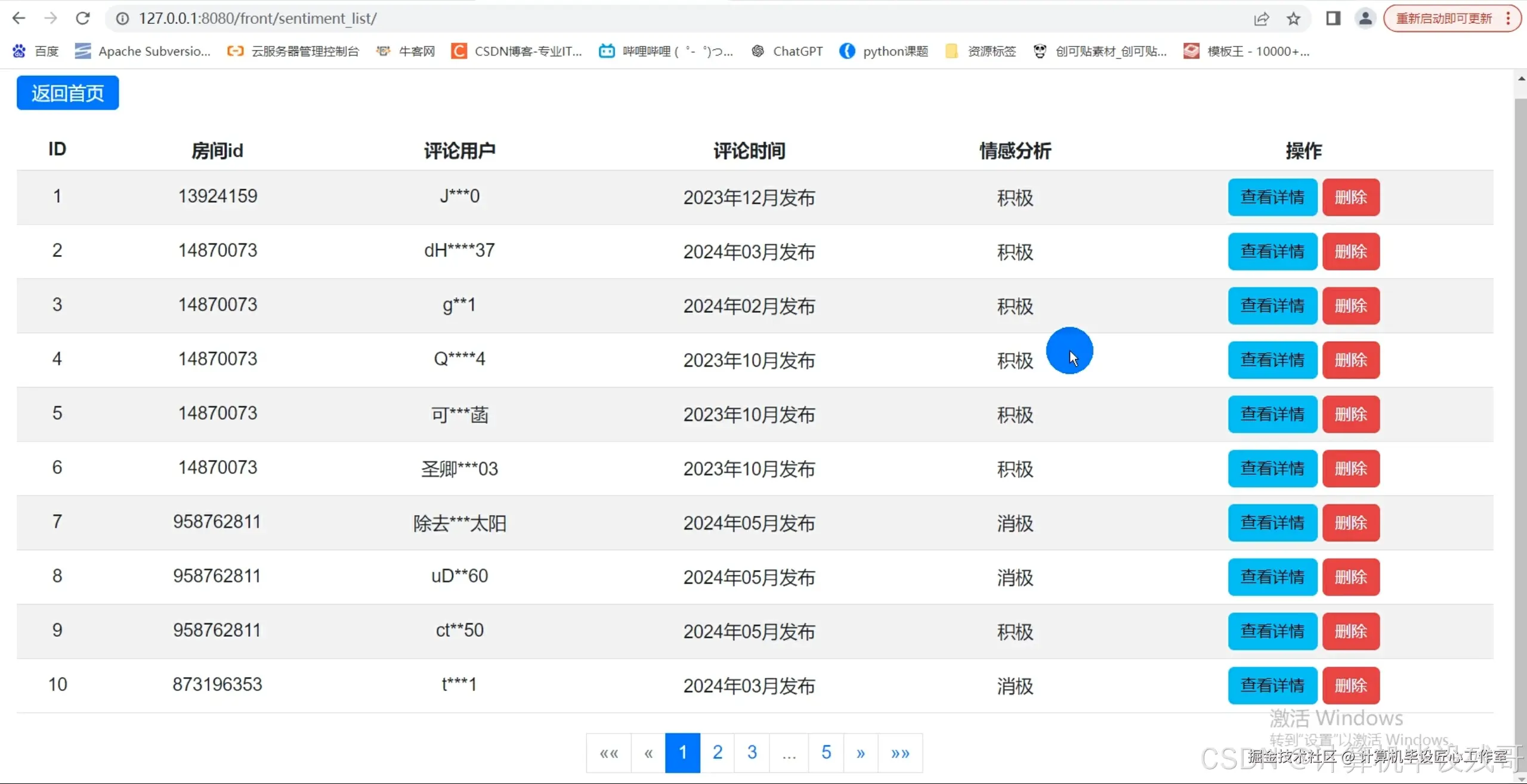Open the CSDN博客 bookmark
Image resolution: width=1527 pixels, height=784 pixels.
coord(517,51)
